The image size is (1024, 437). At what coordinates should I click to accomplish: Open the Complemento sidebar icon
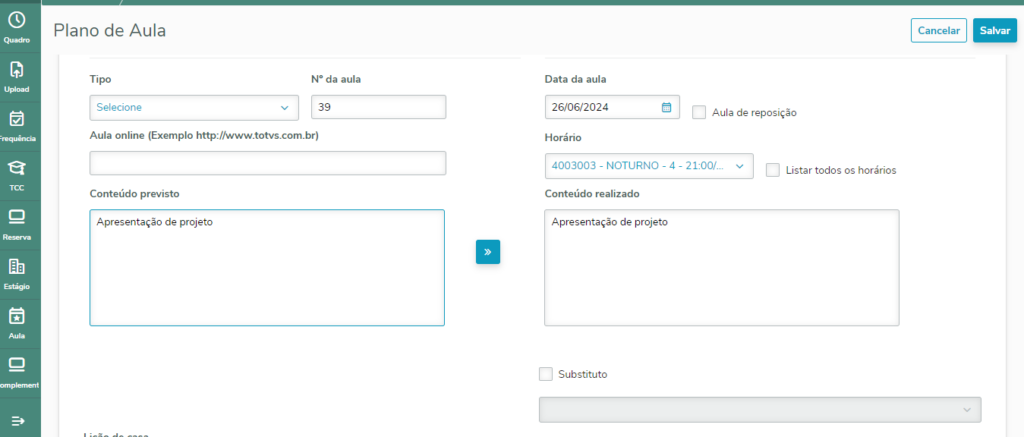pyautogui.click(x=17, y=369)
